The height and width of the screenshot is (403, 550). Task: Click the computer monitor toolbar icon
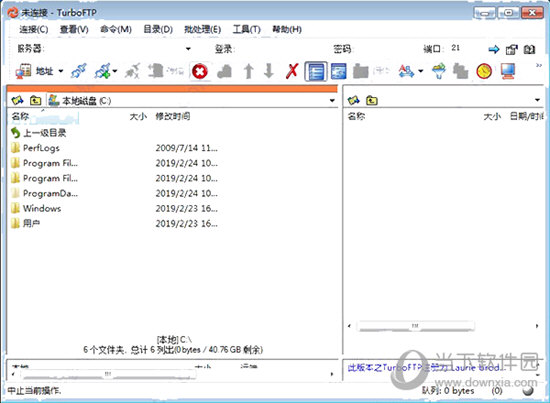508,71
